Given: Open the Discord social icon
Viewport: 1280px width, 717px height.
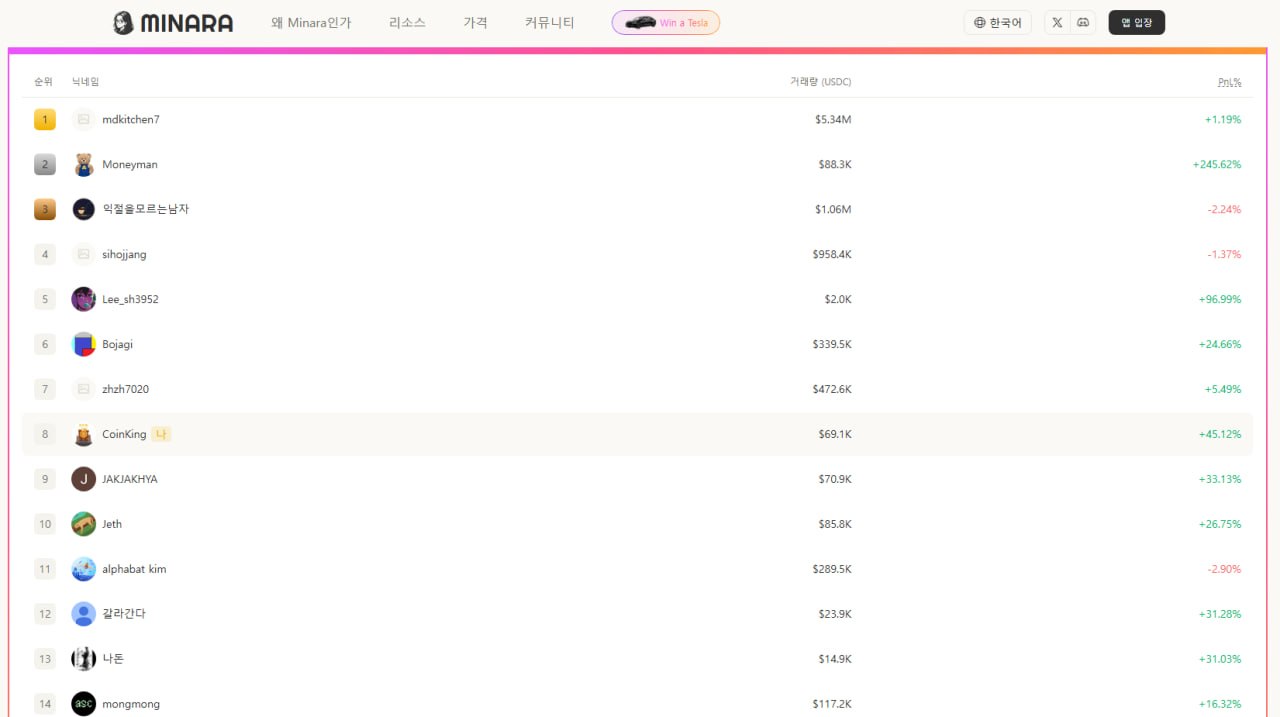Looking at the screenshot, I should (x=1082, y=22).
